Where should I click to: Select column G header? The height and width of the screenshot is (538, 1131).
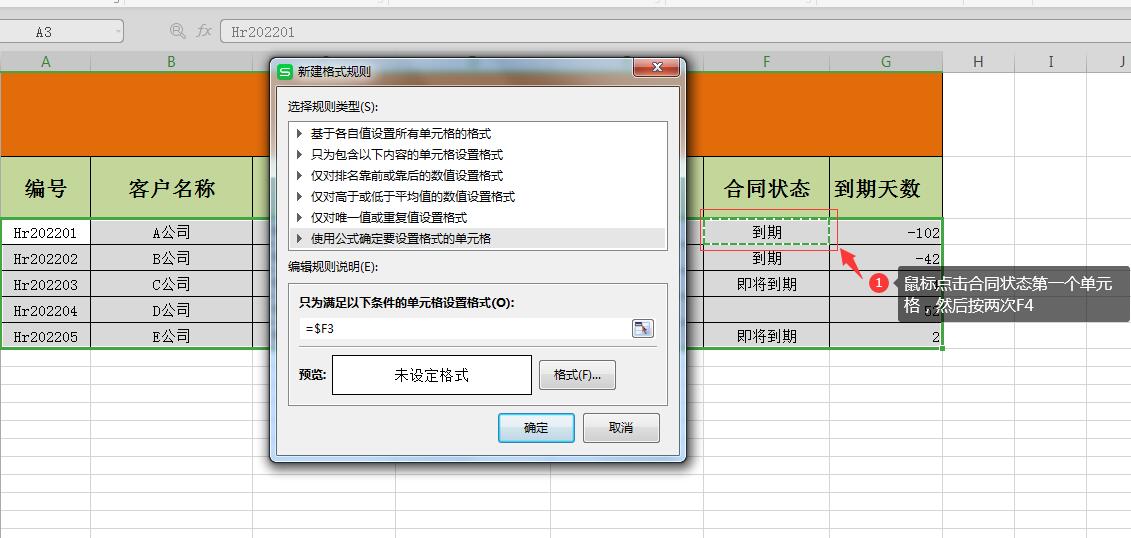(x=886, y=62)
